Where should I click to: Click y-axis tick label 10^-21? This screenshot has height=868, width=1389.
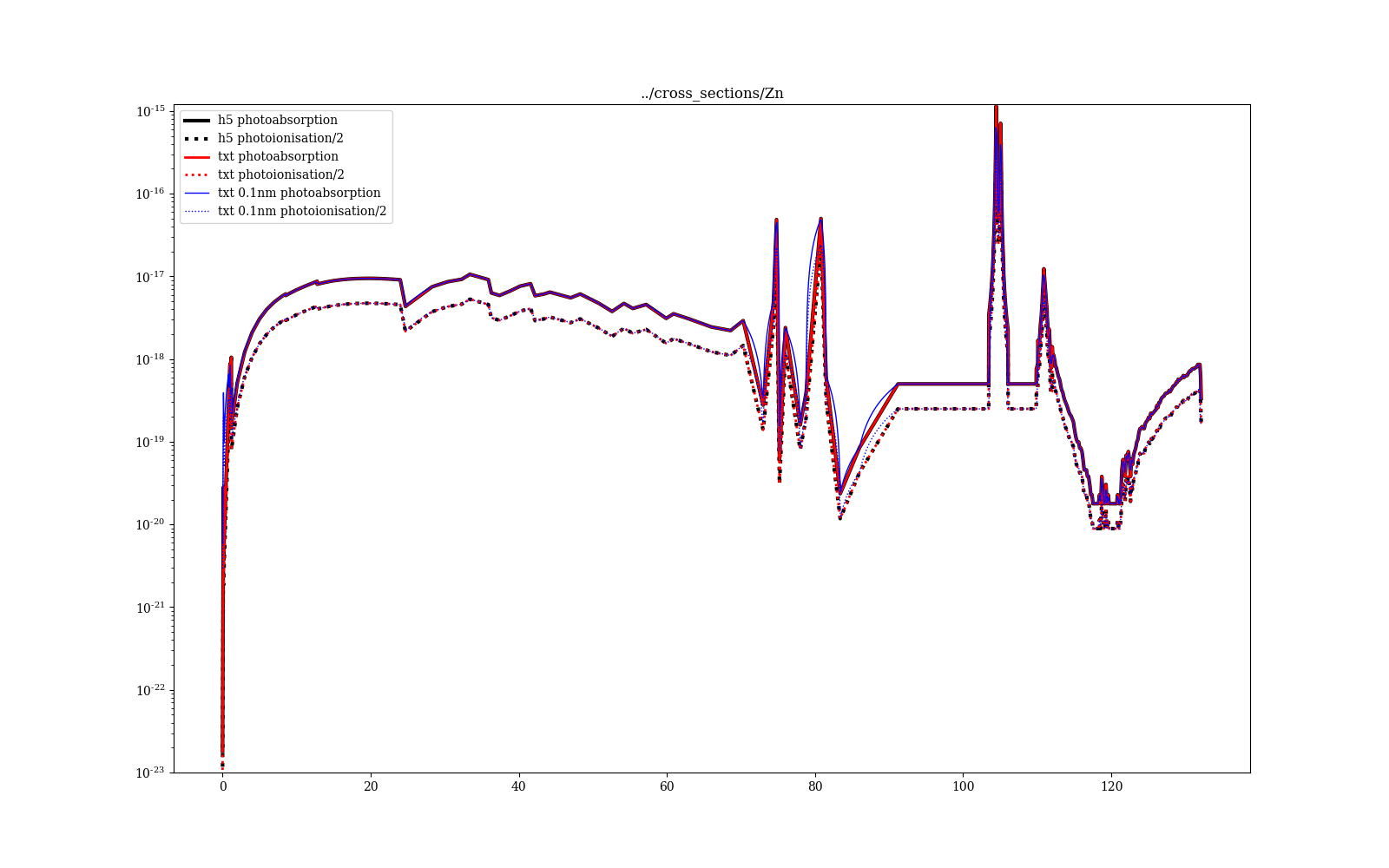pos(150,607)
